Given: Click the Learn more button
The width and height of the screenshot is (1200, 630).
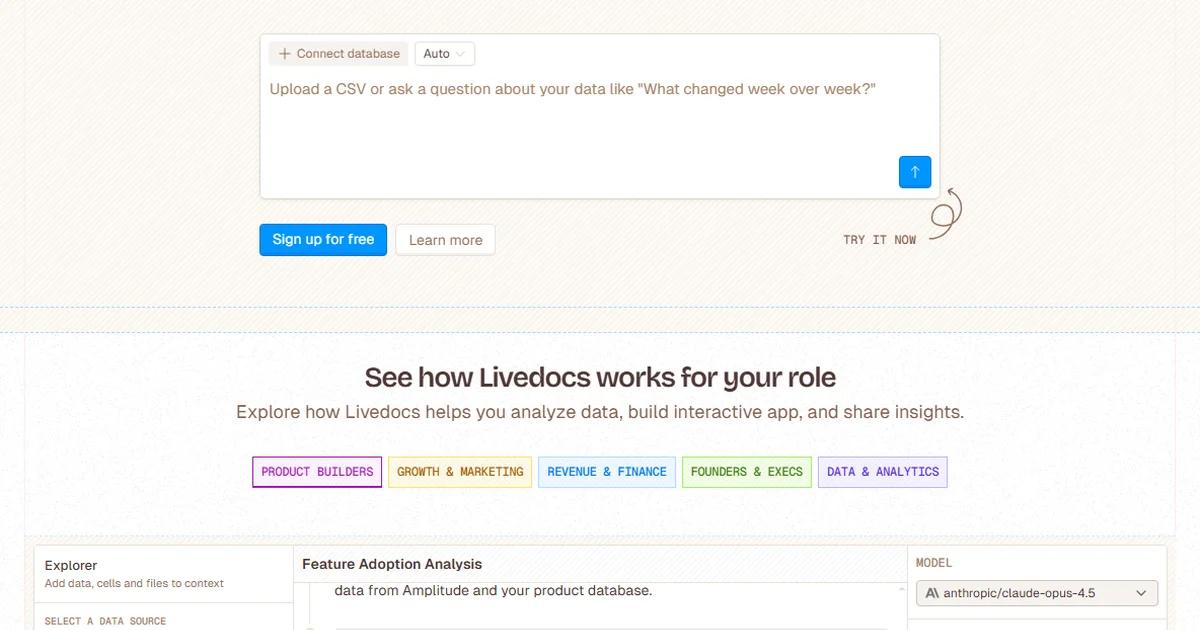Looking at the screenshot, I should [x=445, y=240].
